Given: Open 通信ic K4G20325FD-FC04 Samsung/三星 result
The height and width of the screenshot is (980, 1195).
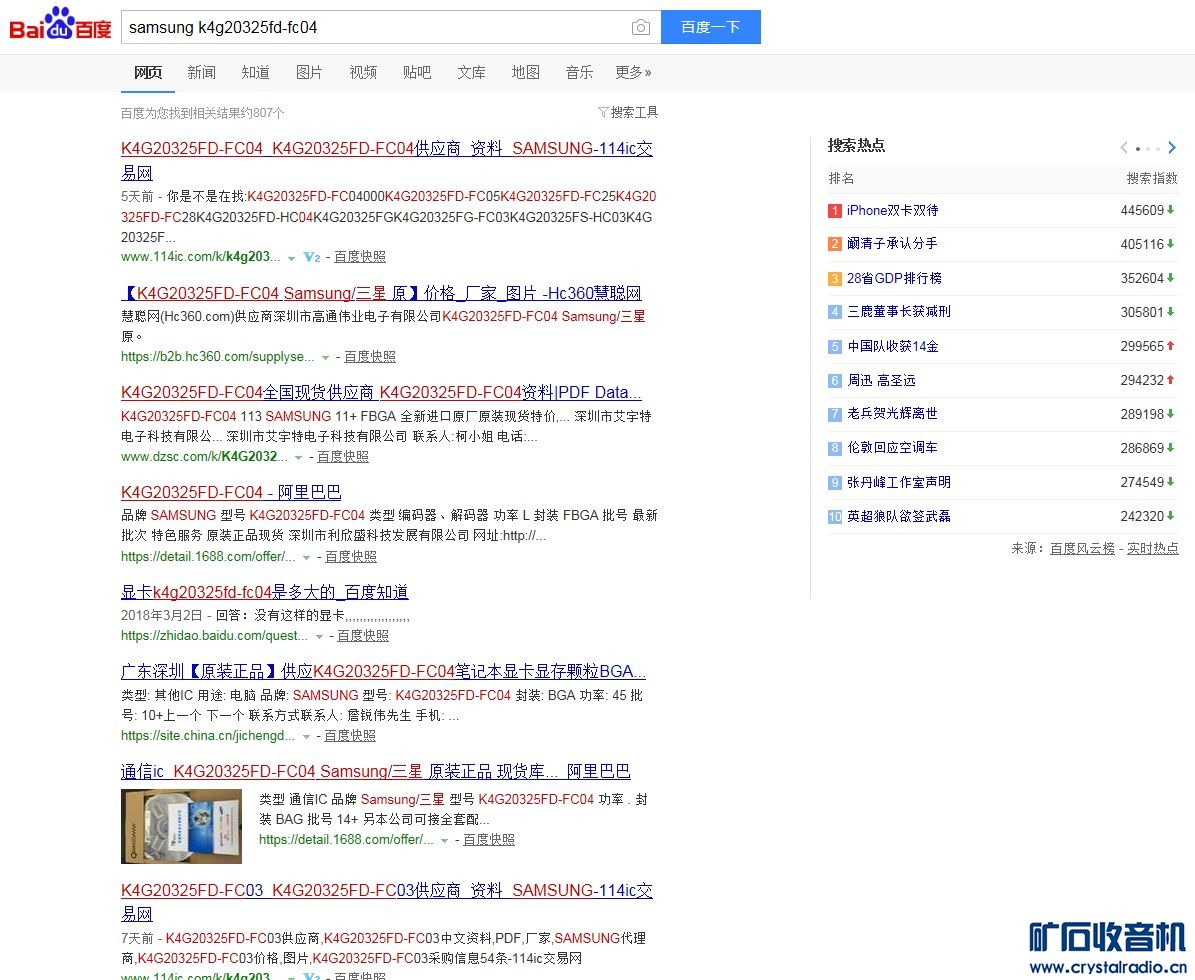Looking at the screenshot, I should (376, 771).
